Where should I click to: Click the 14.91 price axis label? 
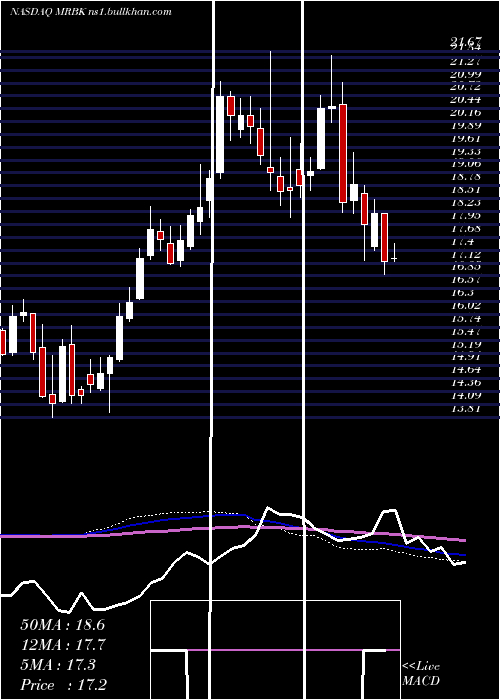[x=466, y=357]
